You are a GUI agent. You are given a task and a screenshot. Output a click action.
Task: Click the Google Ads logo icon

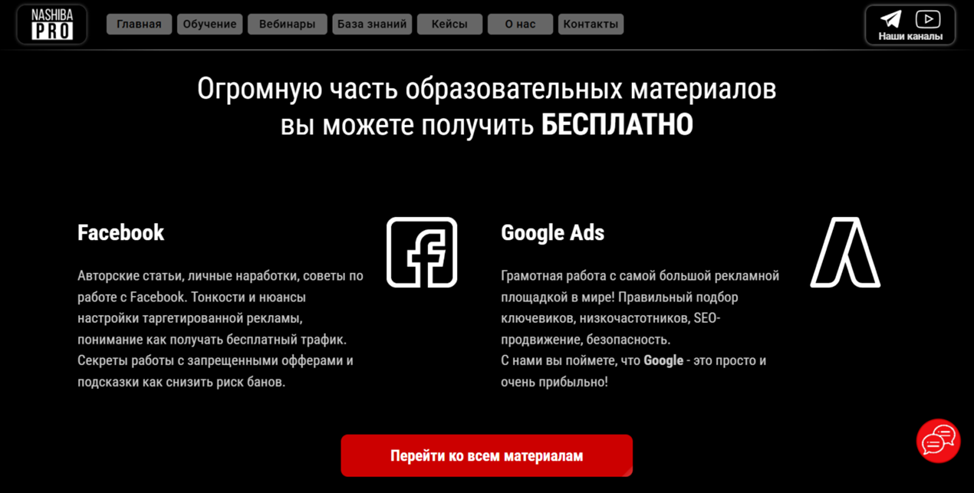point(845,253)
